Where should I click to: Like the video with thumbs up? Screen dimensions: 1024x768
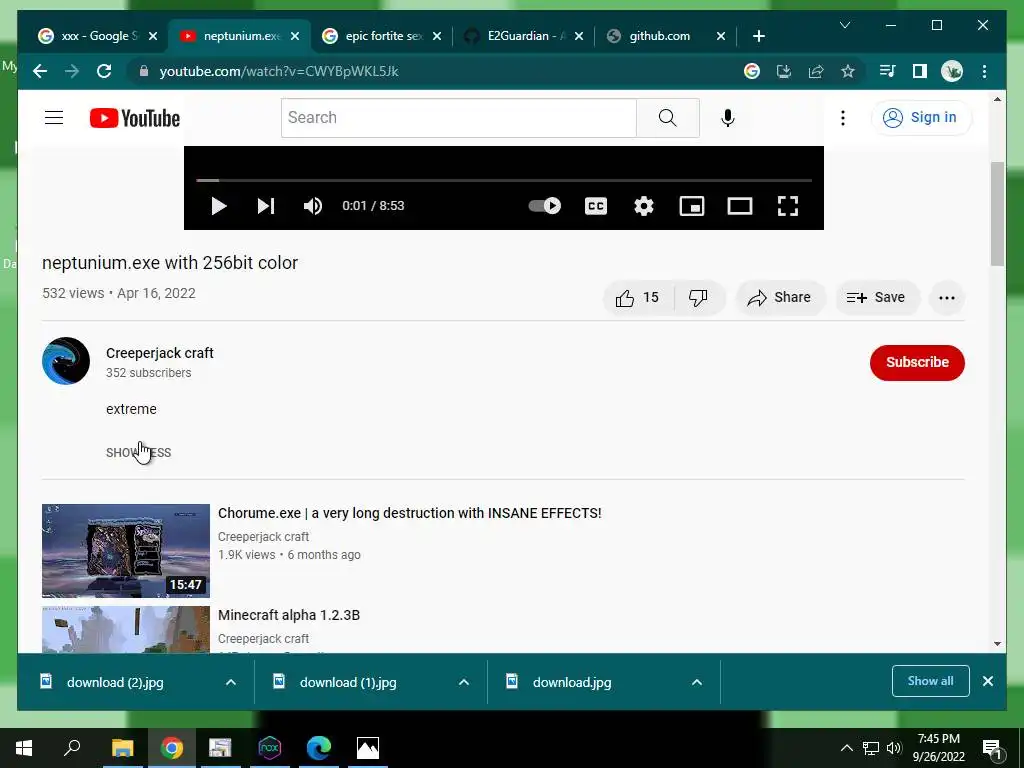637,298
